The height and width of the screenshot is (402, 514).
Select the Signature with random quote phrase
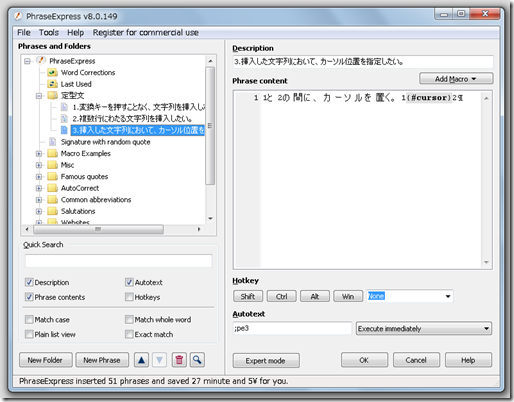(105, 142)
